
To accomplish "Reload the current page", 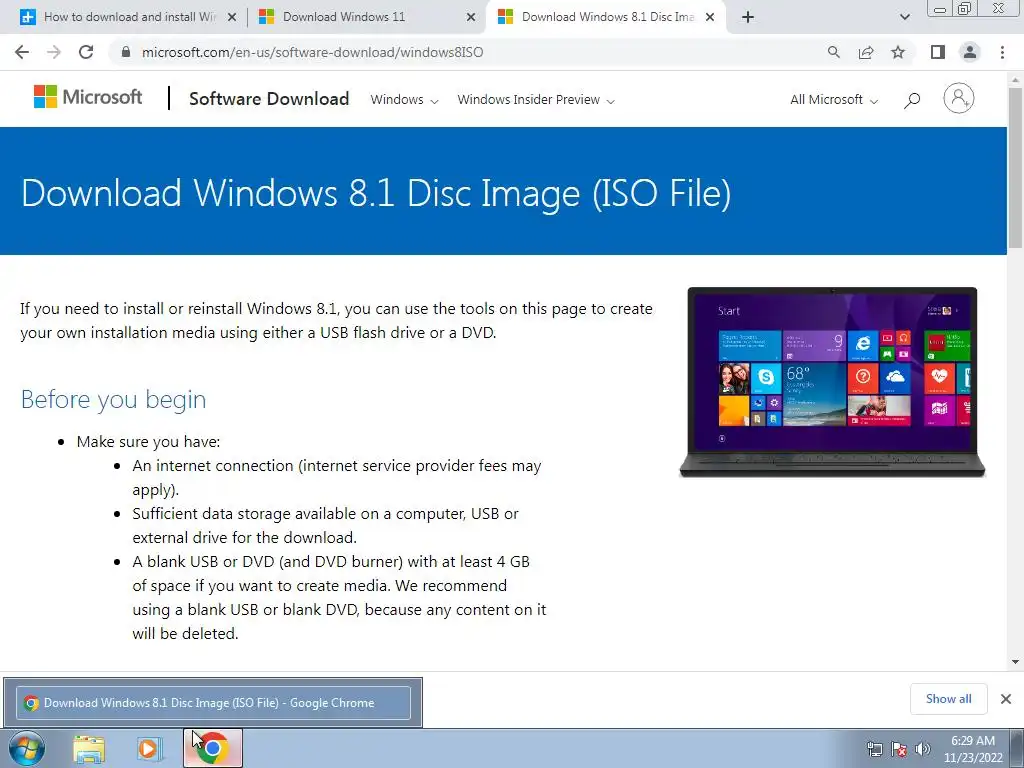I will [86, 52].
